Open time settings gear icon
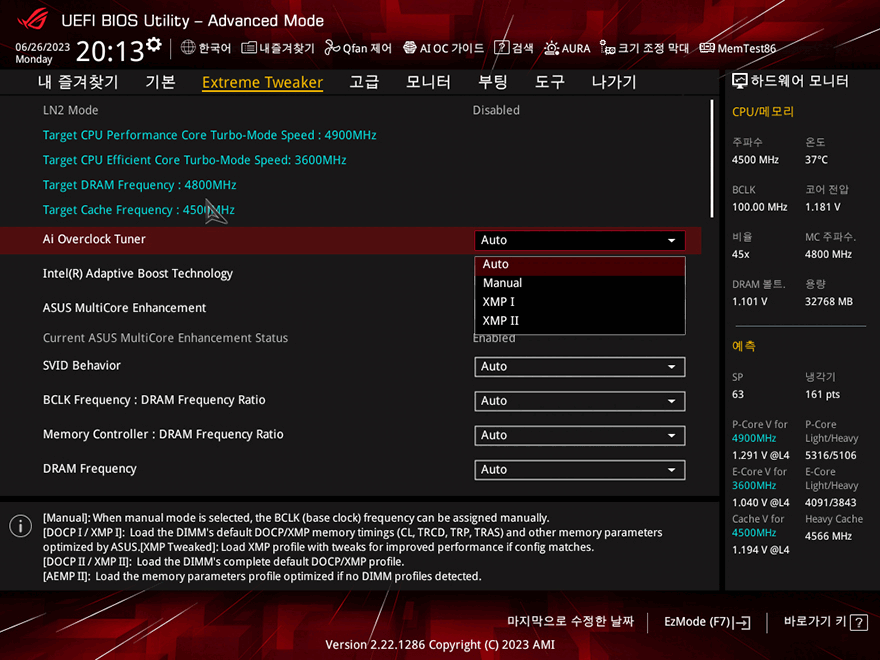 coord(154,44)
